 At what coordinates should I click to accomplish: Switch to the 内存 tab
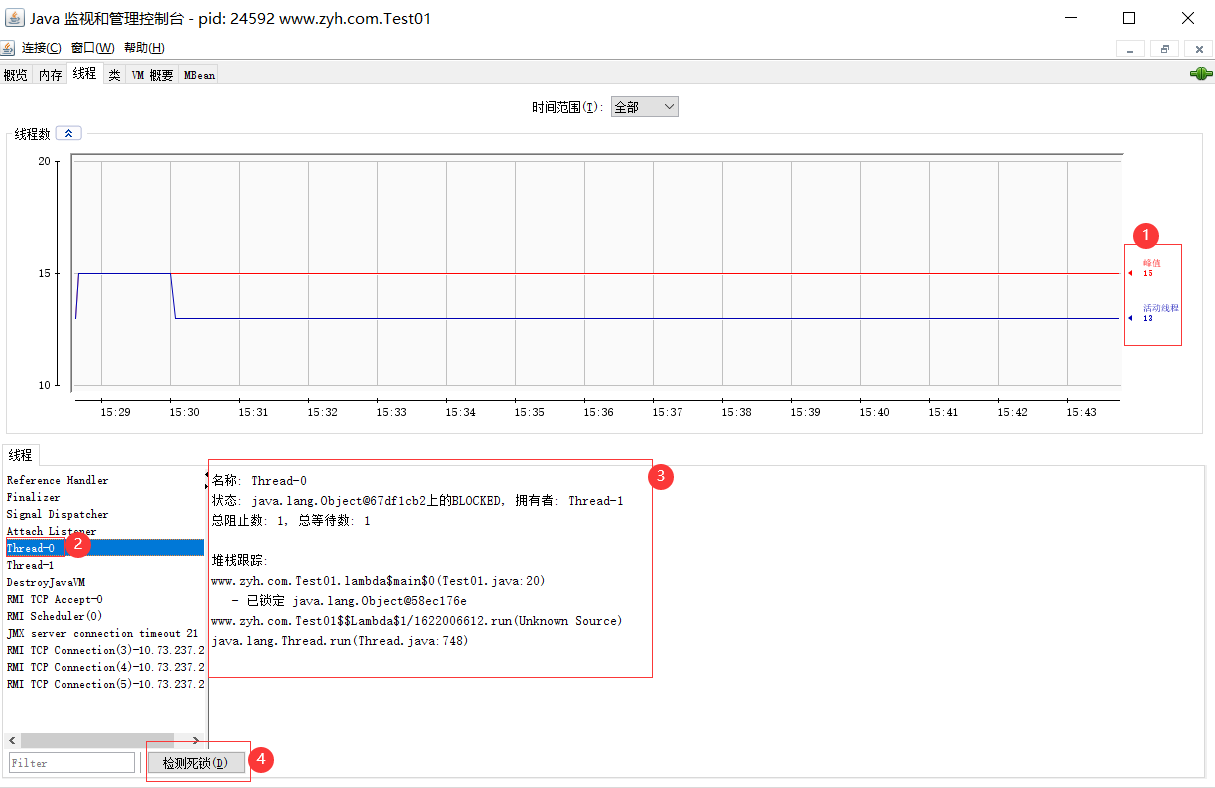50,75
